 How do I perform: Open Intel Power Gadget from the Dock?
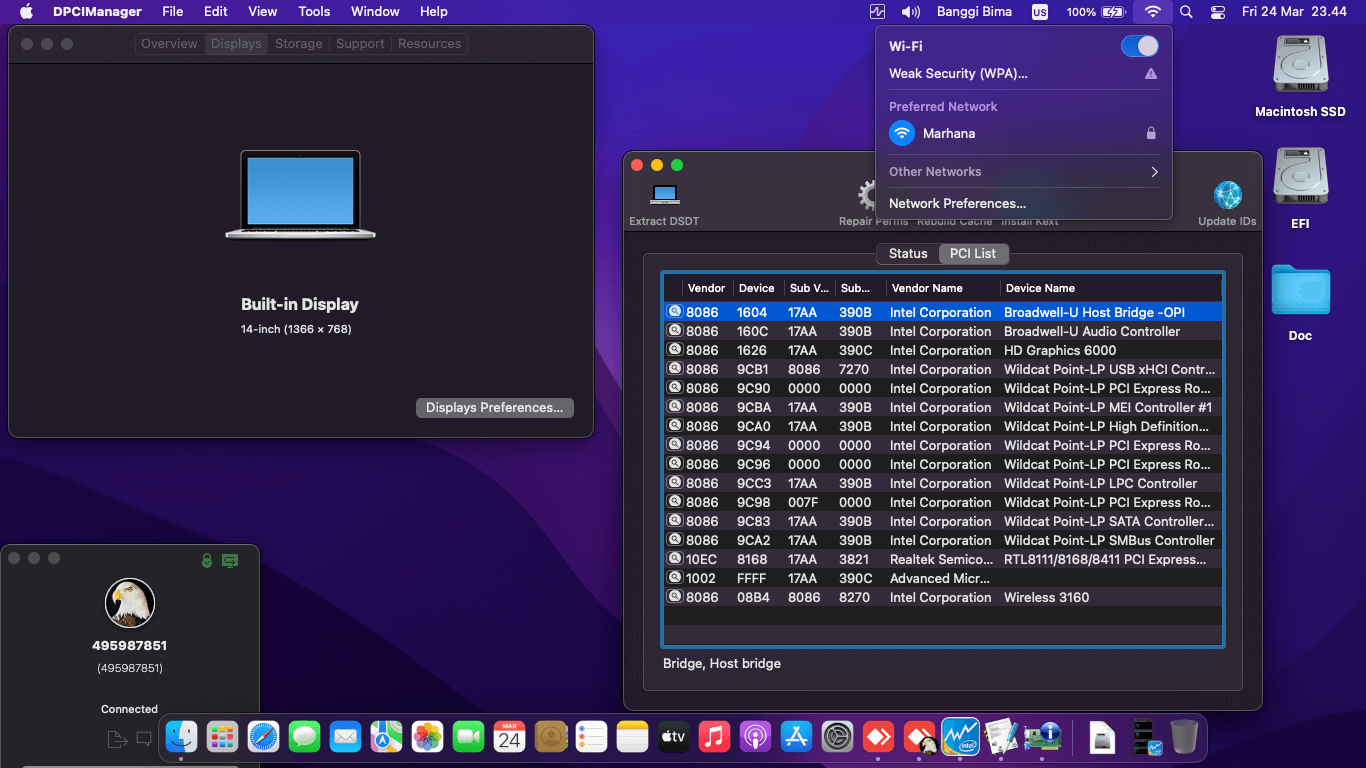click(x=960, y=737)
